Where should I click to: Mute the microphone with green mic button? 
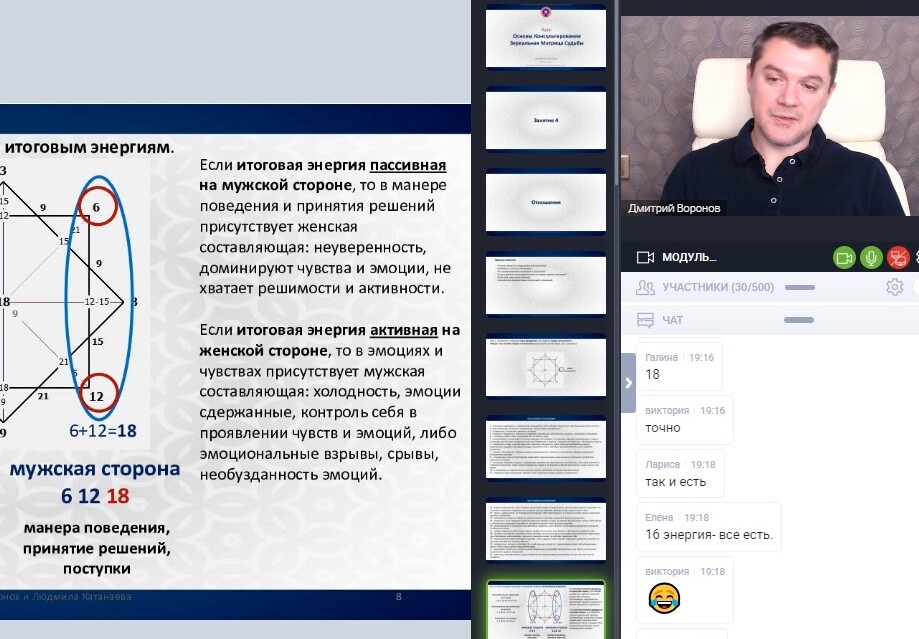[871, 257]
